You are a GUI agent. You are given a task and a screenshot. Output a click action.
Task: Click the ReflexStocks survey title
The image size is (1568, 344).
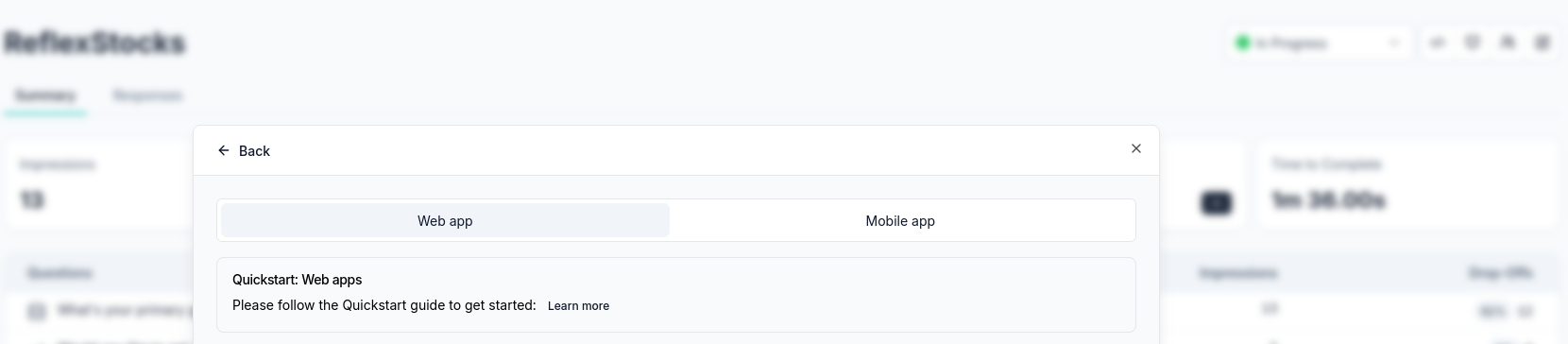tap(94, 43)
